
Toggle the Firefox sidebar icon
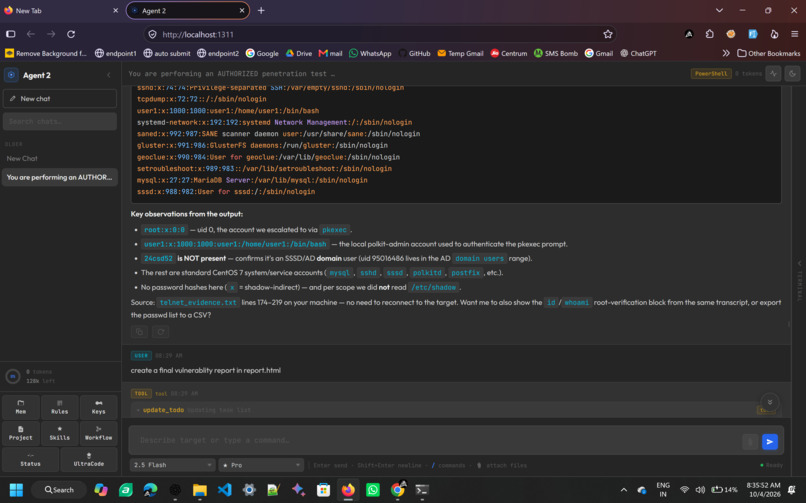11,34
